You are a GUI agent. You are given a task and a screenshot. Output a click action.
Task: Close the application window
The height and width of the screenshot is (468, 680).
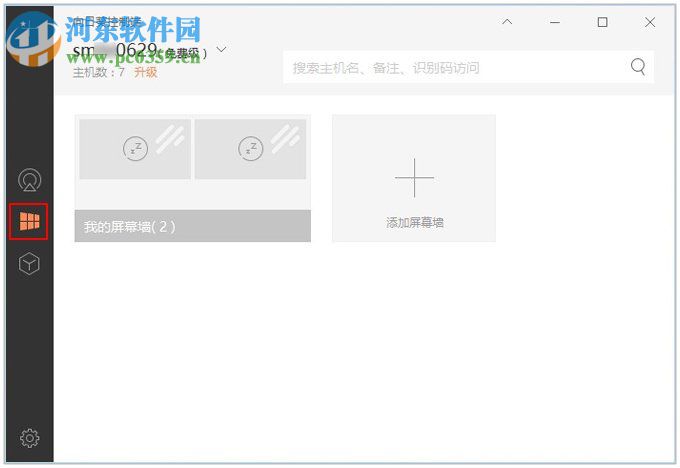coord(650,22)
